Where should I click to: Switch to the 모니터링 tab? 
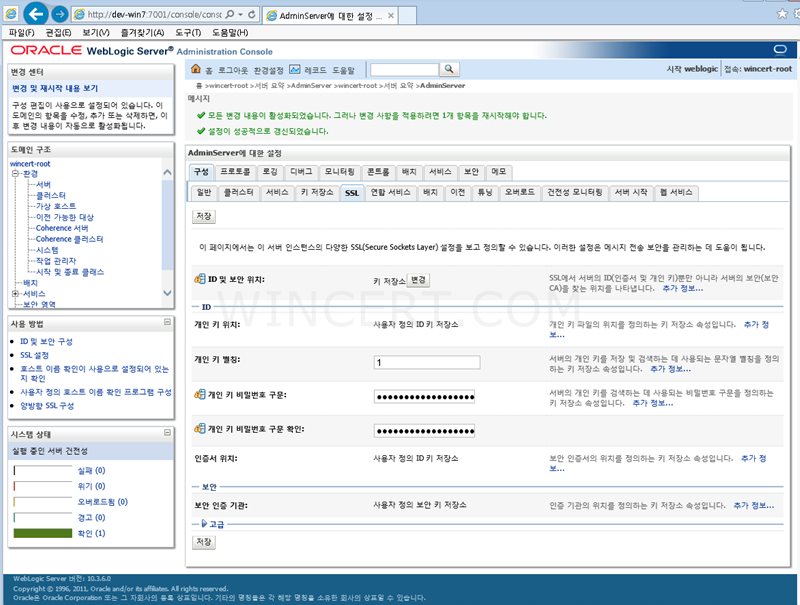click(339, 172)
